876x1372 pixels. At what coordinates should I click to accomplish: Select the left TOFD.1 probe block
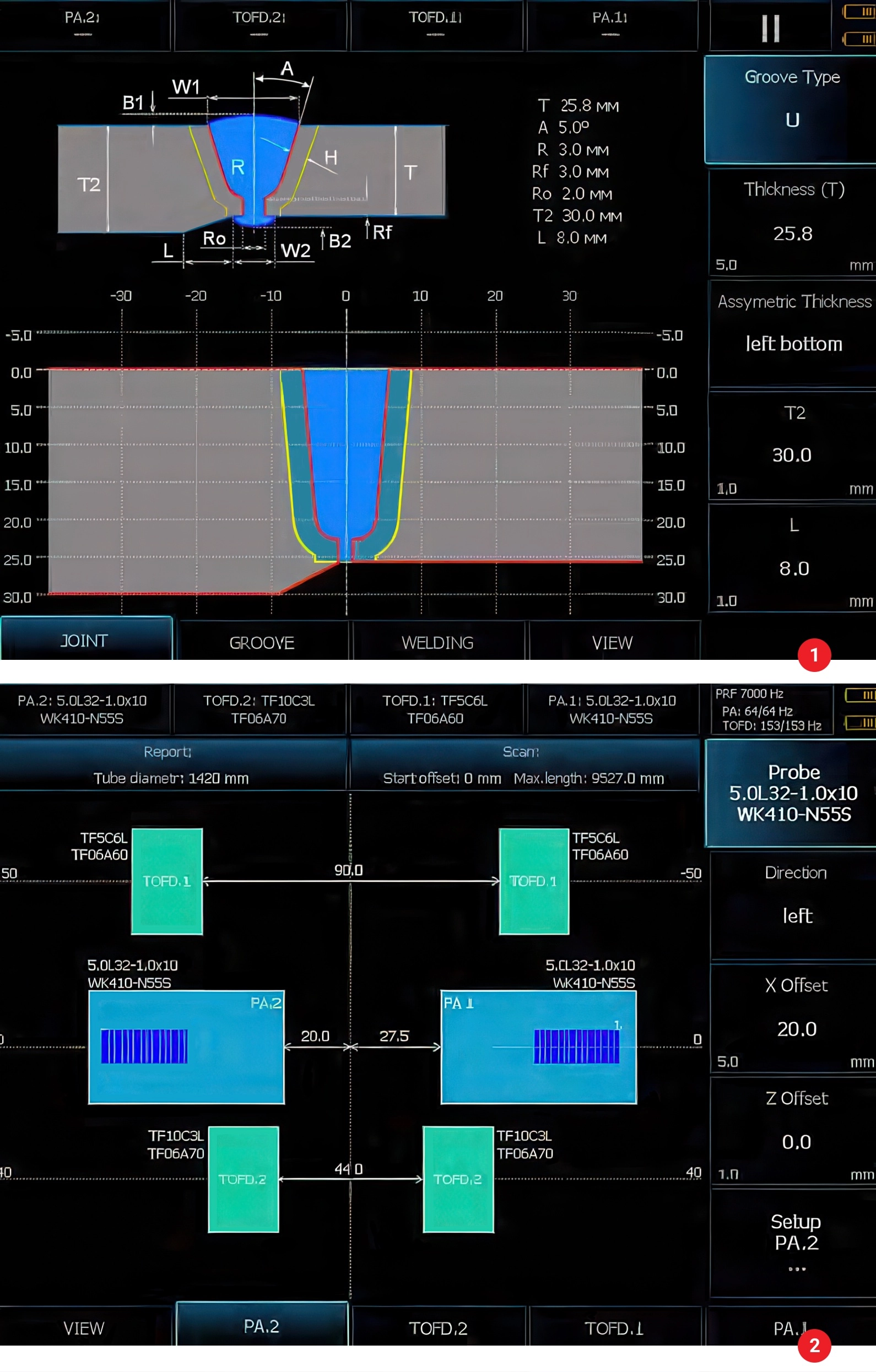(166, 881)
